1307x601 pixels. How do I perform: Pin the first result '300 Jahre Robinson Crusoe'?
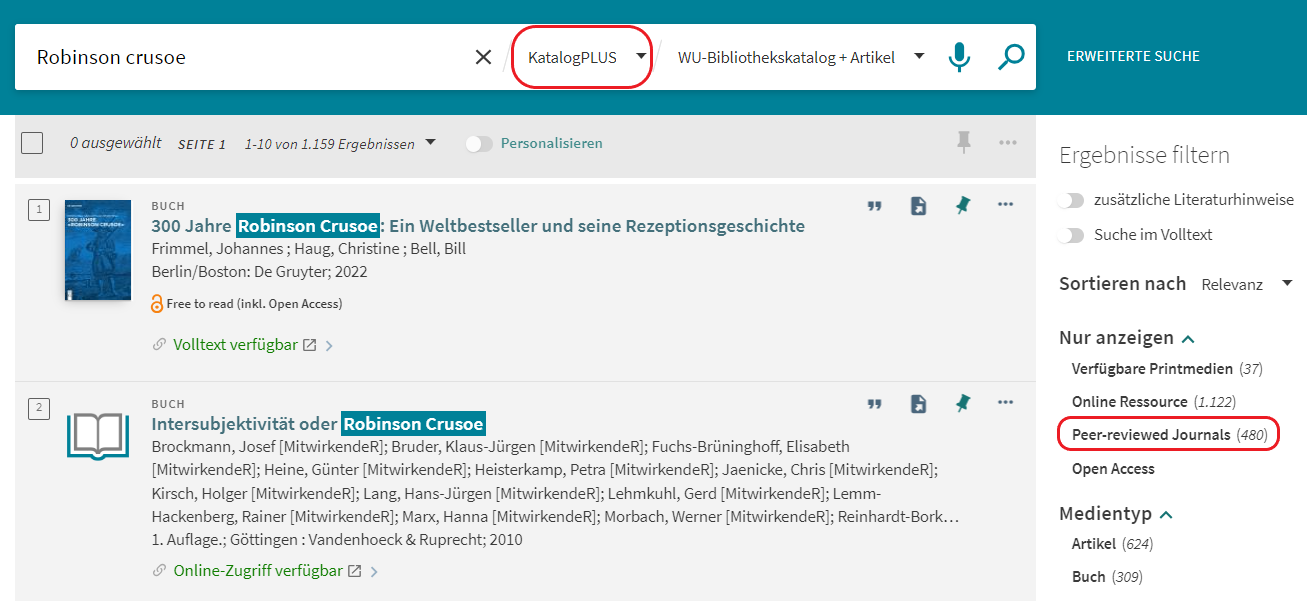coord(963,206)
